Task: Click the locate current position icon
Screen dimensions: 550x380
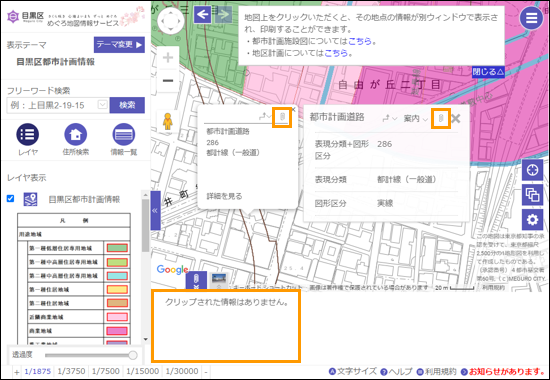Action: (x=532, y=170)
